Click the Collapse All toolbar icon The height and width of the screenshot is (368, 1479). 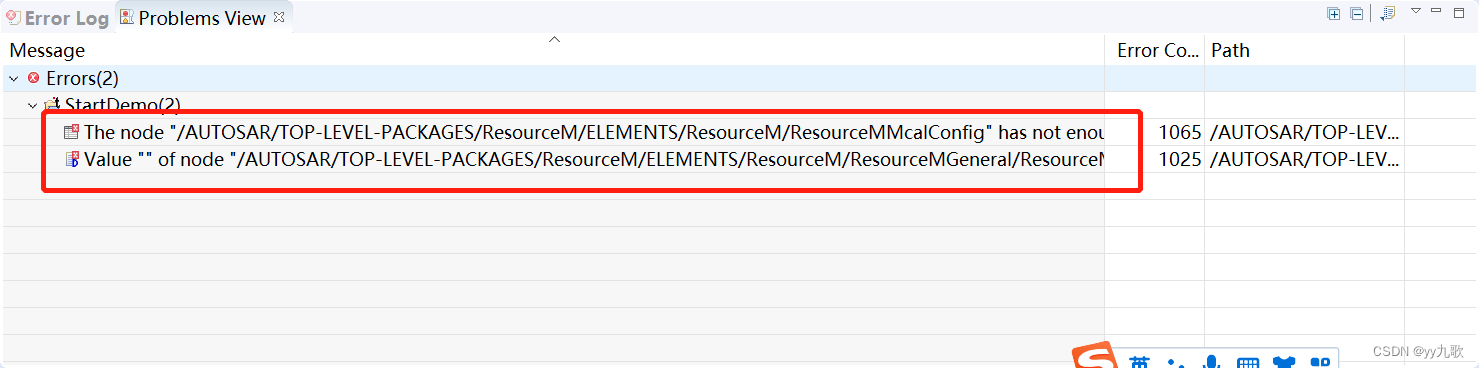1357,13
